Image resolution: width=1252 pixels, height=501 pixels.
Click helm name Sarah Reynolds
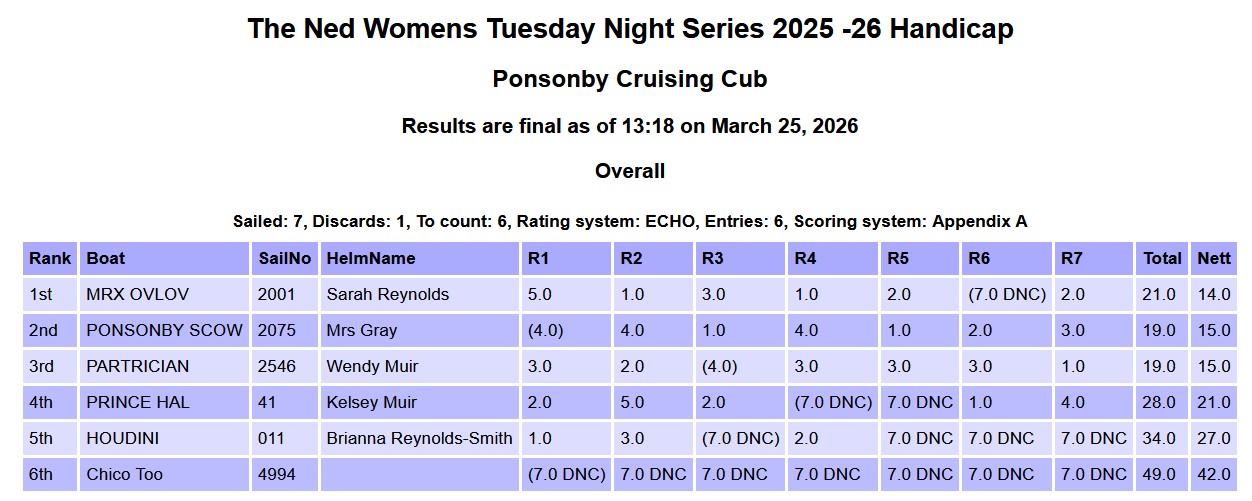[x=388, y=294]
